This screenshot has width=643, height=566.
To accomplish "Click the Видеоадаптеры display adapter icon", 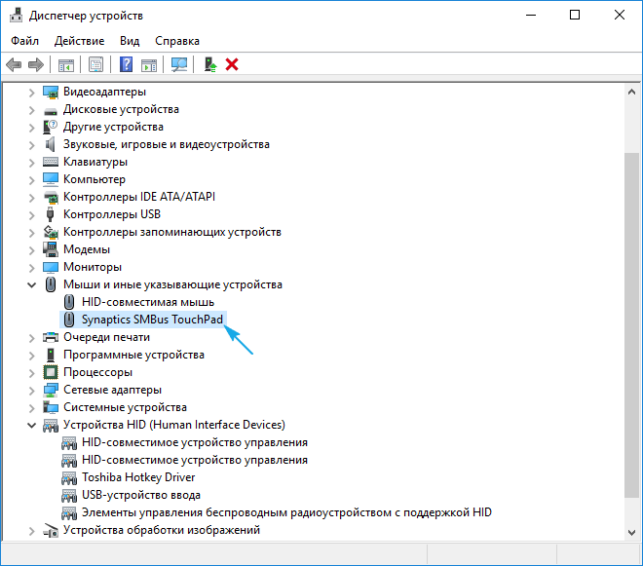I will [50, 92].
